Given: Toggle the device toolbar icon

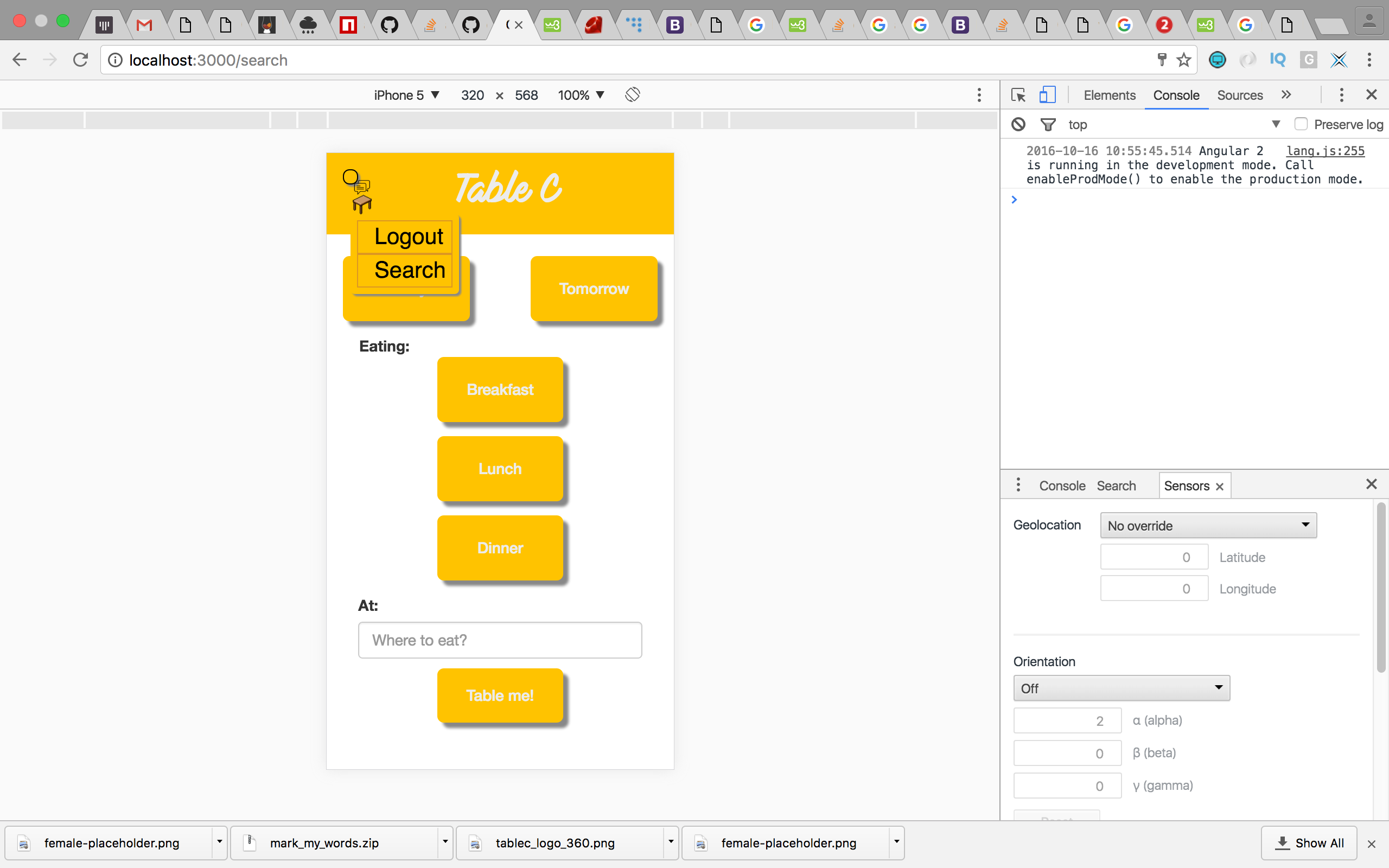Looking at the screenshot, I should (1047, 95).
